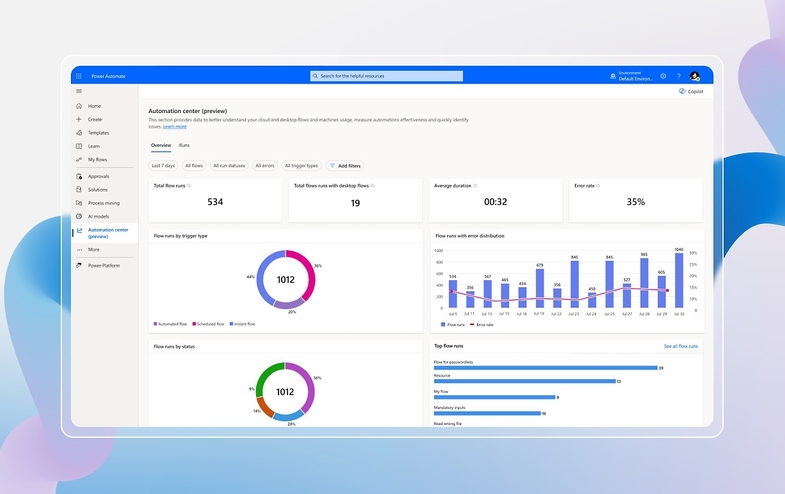Open user account avatar
Image resolution: width=785 pixels, height=494 pixels.
695,76
